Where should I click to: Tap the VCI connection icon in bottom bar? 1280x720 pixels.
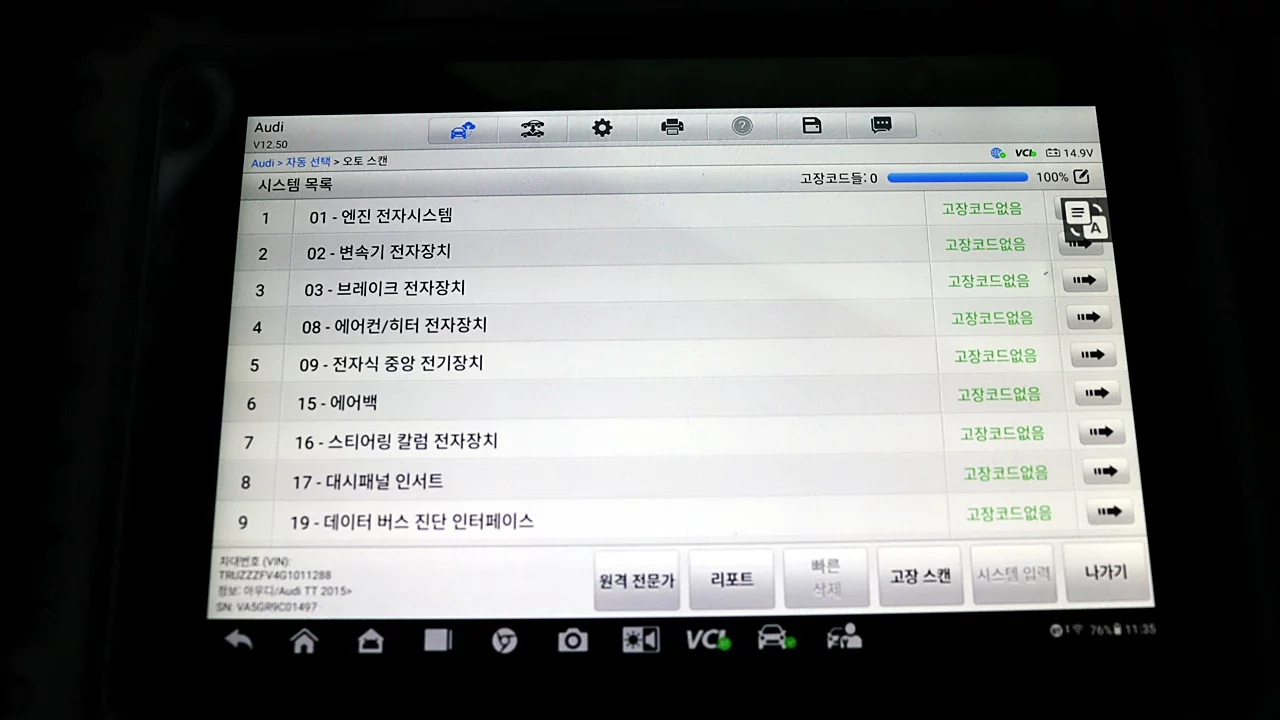point(706,640)
